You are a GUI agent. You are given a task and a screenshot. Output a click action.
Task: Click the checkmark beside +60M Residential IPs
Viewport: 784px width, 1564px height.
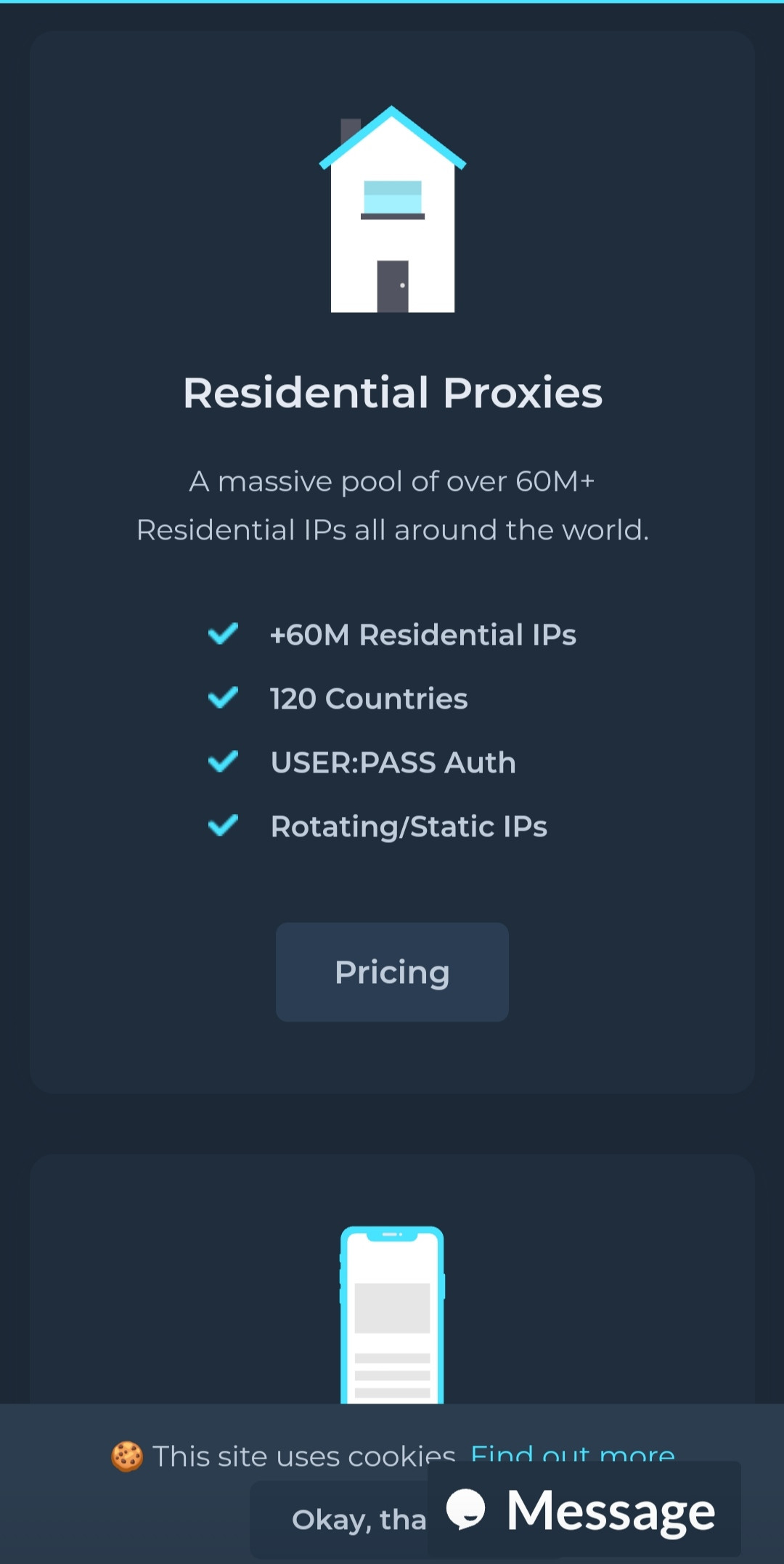coord(223,634)
